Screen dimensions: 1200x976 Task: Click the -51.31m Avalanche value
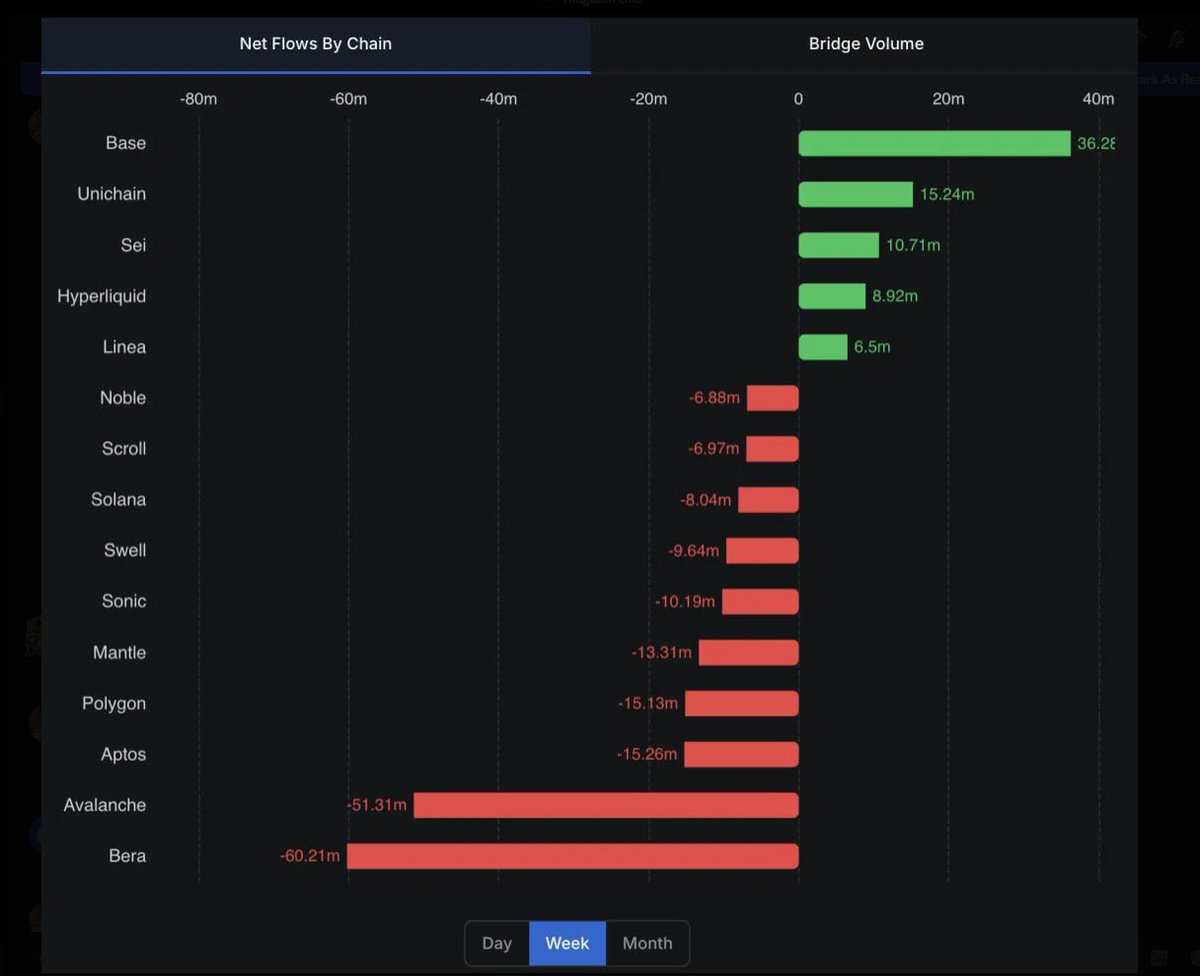coord(377,805)
